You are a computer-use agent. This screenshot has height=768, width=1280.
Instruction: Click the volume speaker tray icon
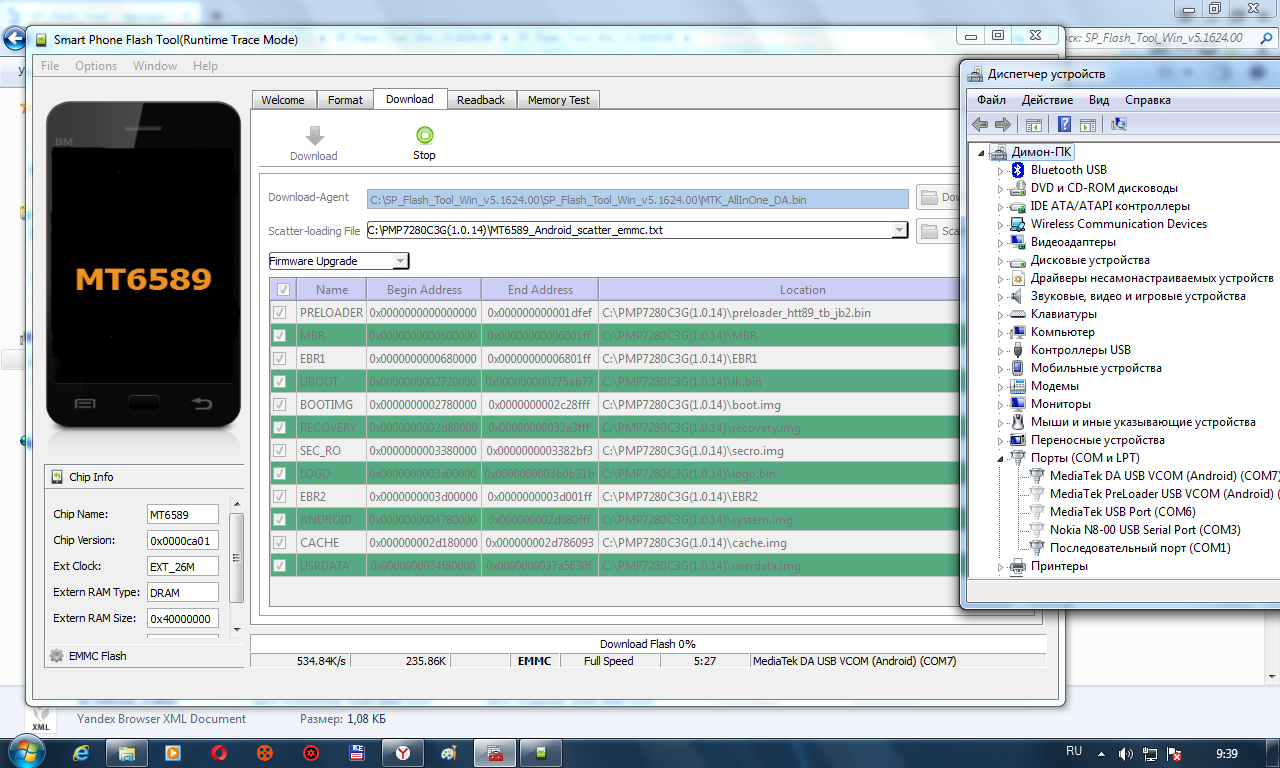(1125, 752)
